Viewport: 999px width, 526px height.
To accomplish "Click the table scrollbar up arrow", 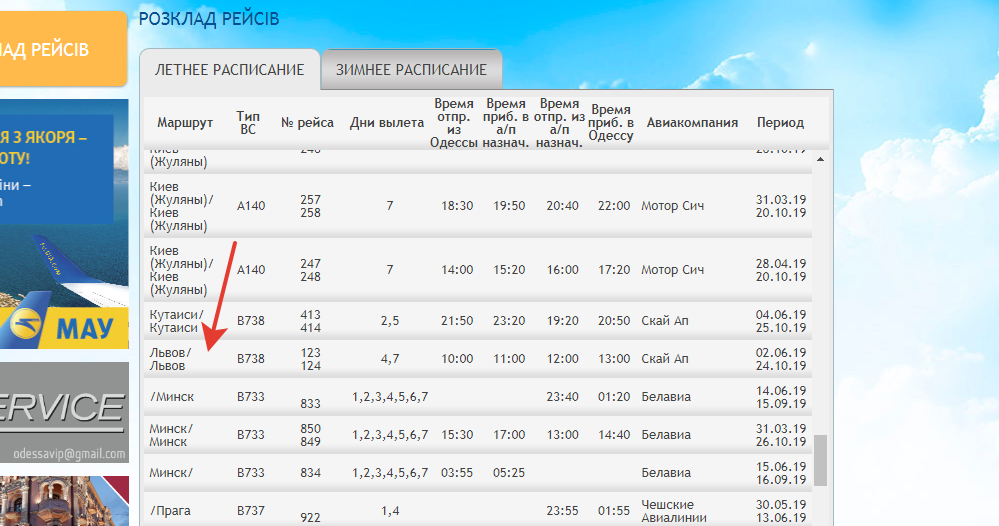I will click(821, 159).
